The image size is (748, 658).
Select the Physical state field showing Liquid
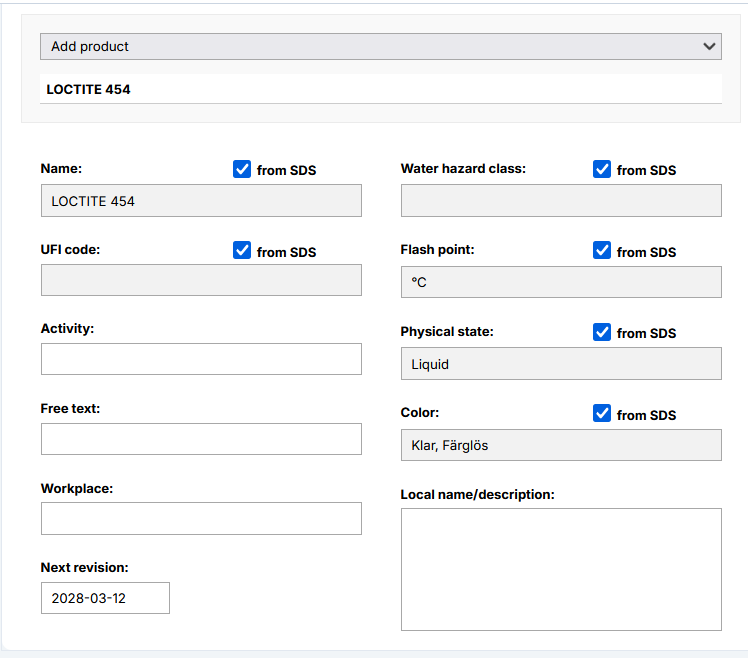(561, 364)
